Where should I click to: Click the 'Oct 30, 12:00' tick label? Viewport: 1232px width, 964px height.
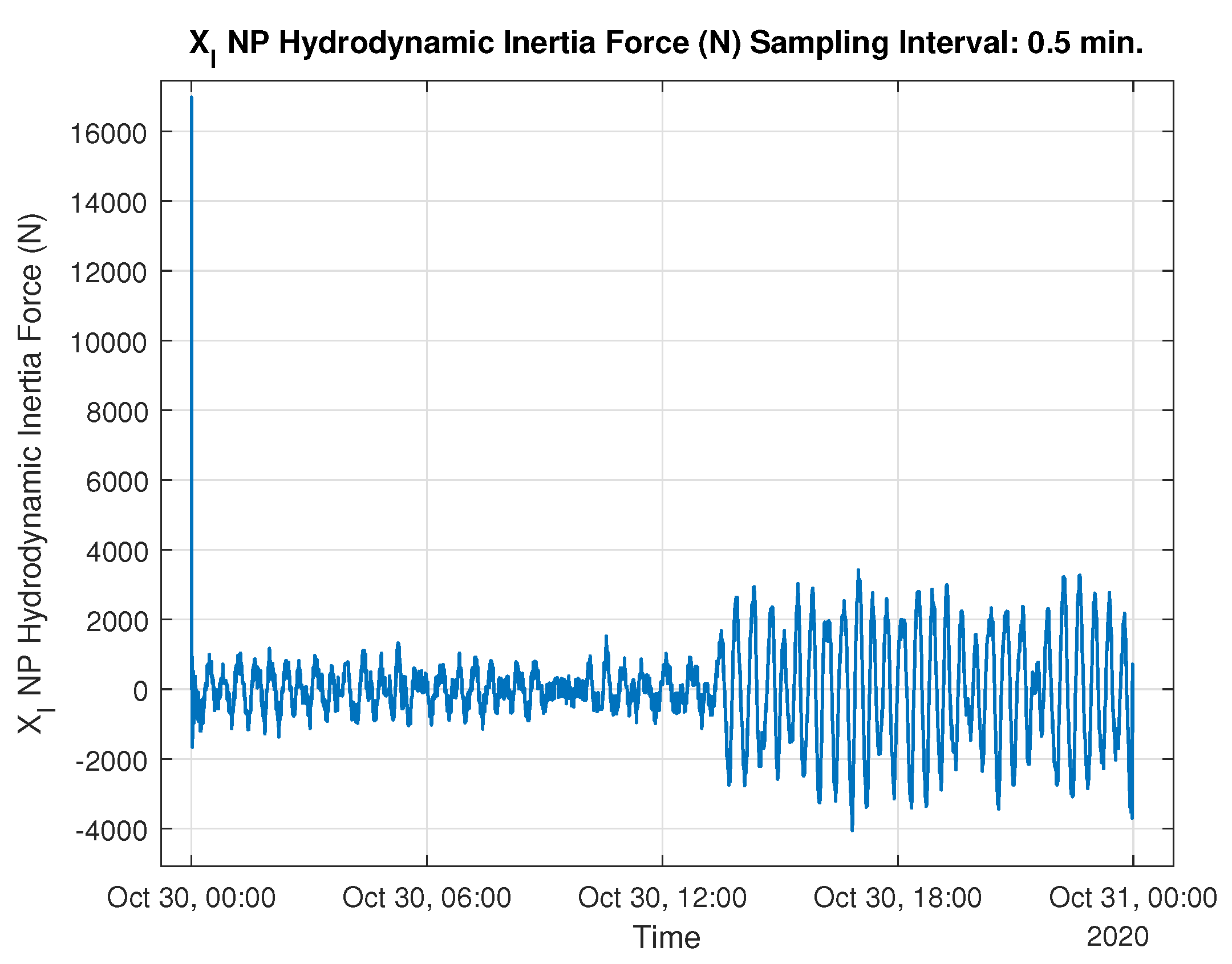click(x=662, y=898)
